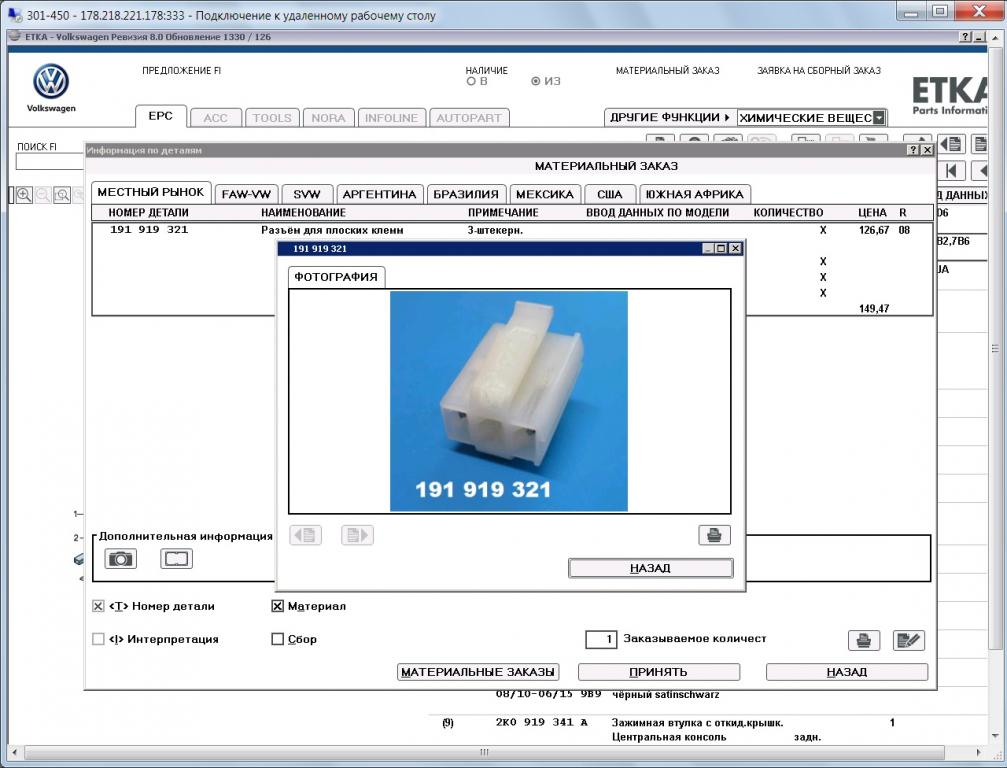Click the remote desktop icon in the title bar

(13, 14)
